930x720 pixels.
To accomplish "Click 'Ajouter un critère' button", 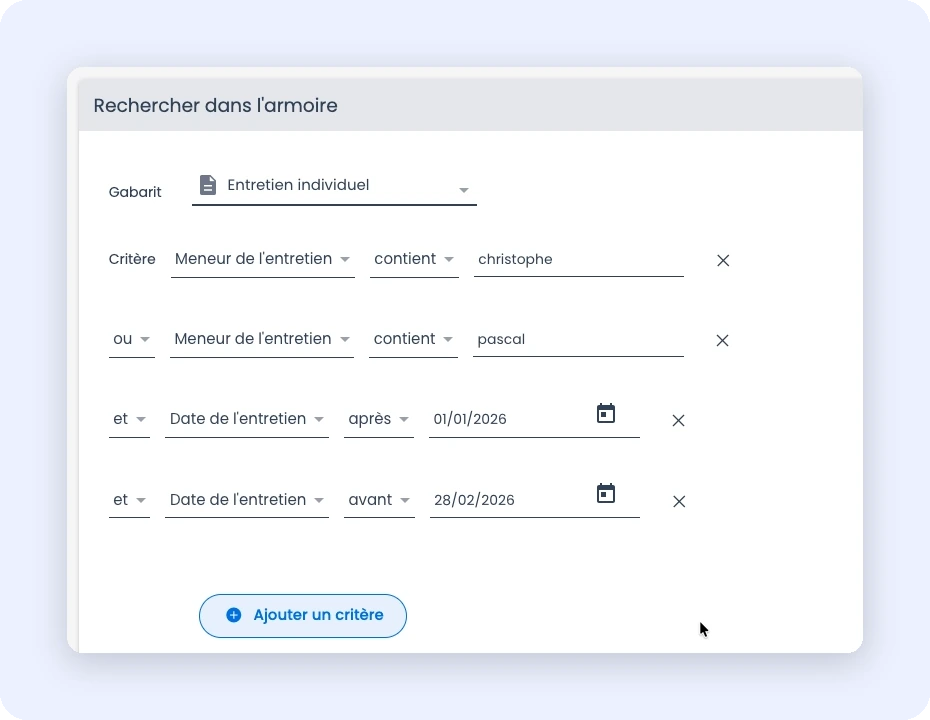I will click(302, 616).
